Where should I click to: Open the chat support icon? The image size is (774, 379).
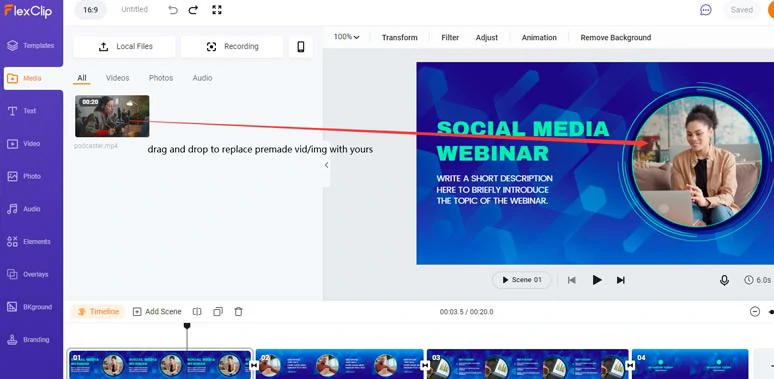click(706, 10)
